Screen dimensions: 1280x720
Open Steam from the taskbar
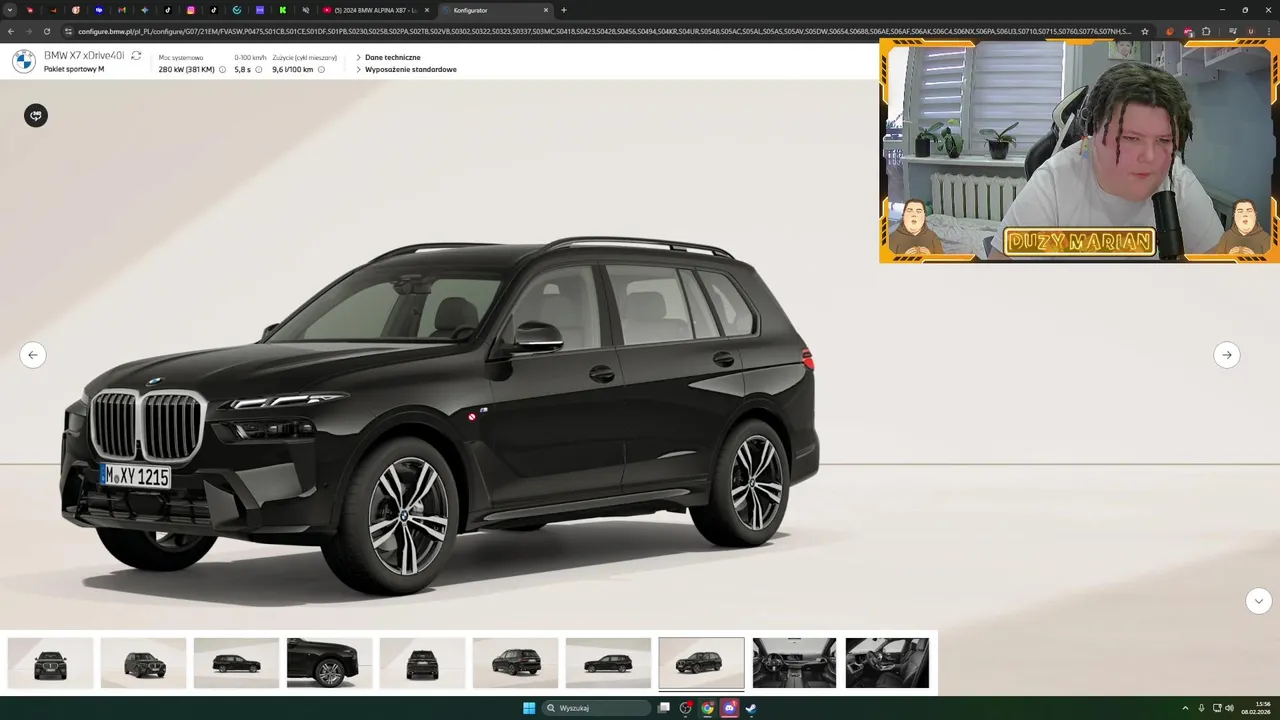751,708
